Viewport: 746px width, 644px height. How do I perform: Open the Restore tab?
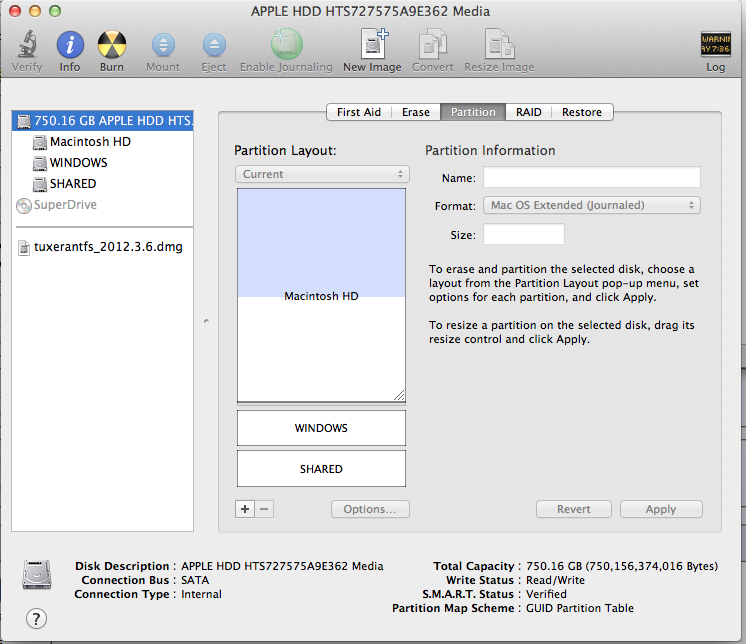pyautogui.click(x=582, y=112)
